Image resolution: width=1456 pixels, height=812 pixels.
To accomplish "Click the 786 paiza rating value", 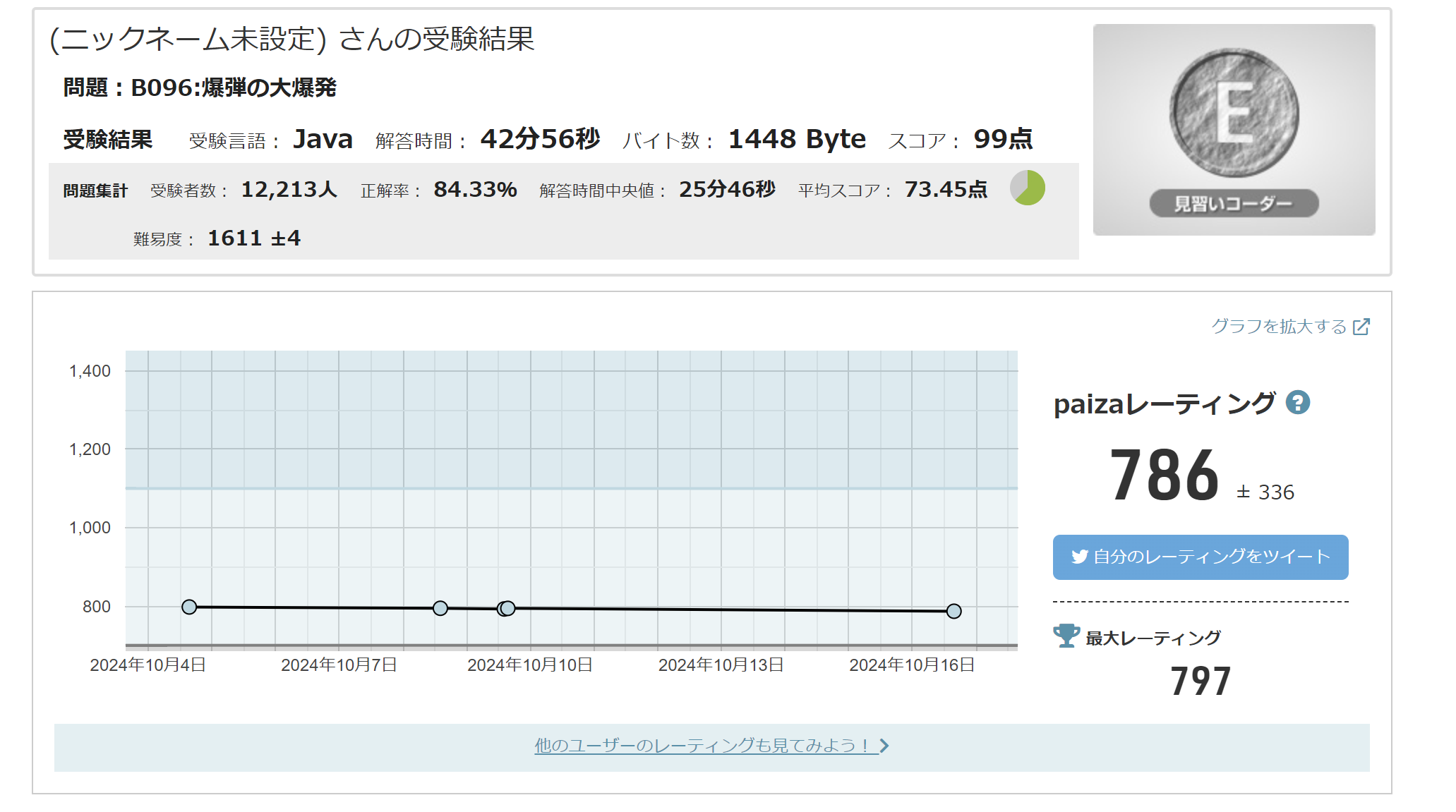I will coord(1165,476).
